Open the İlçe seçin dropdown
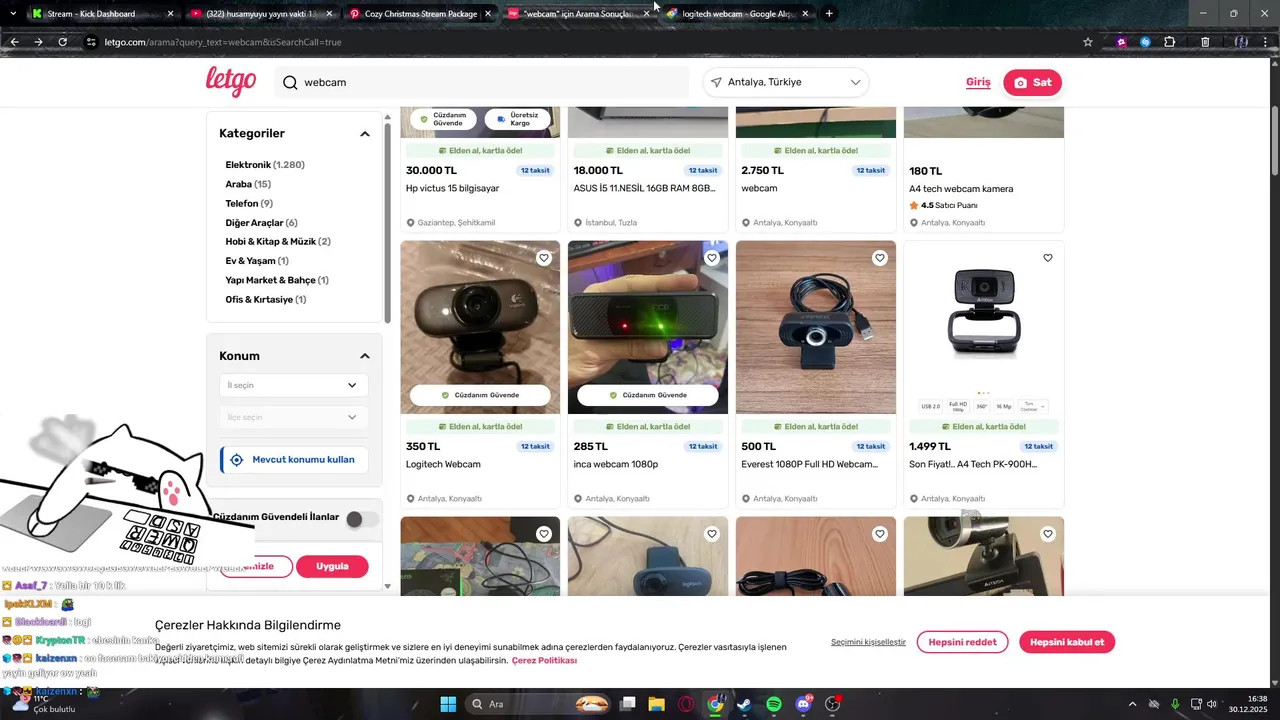This screenshot has width=1280, height=720. [x=294, y=417]
